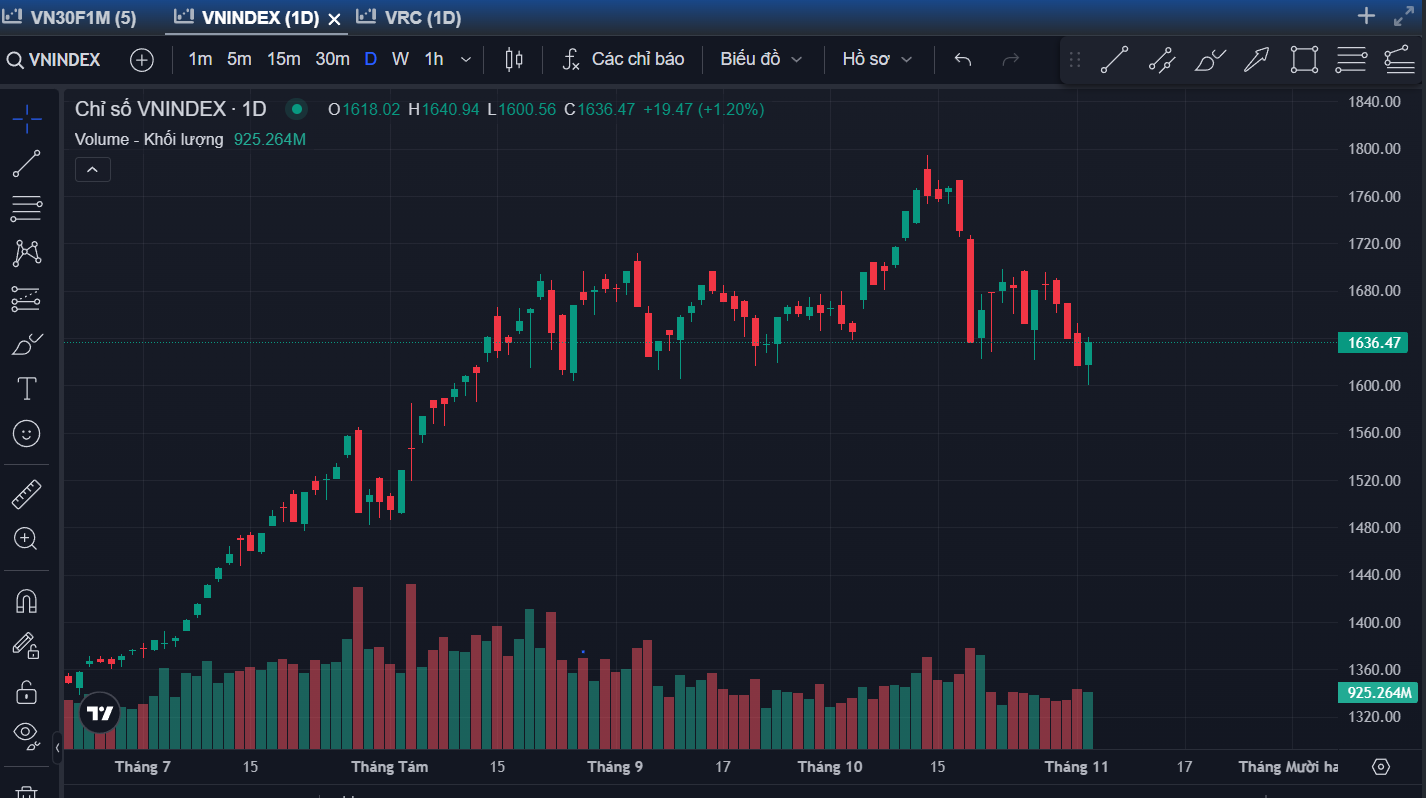Lock all drawing tools

click(x=27, y=691)
